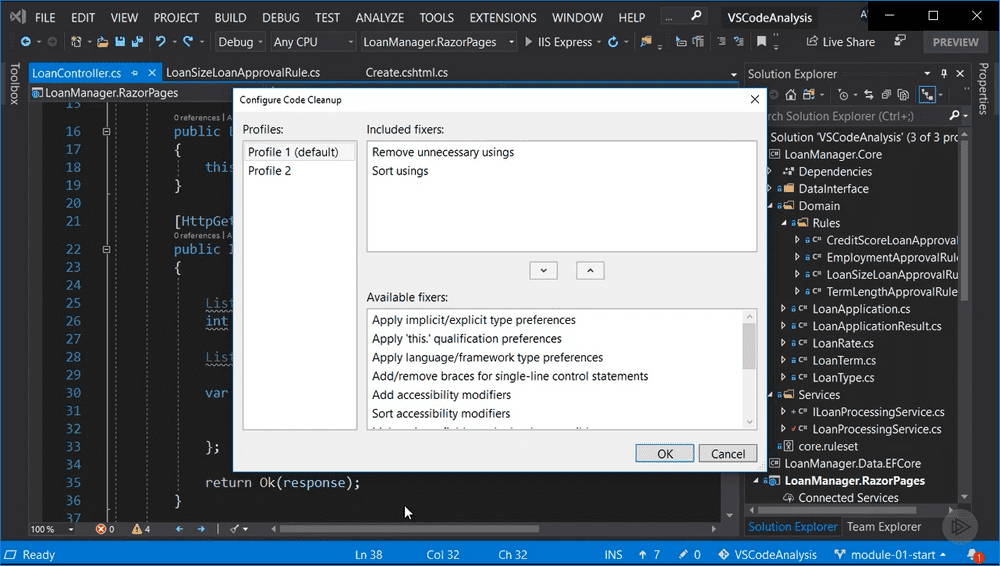The width and height of the screenshot is (1000, 566).
Task: Click OK in Configure Code Cleanup dialog
Action: tap(665, 454)
